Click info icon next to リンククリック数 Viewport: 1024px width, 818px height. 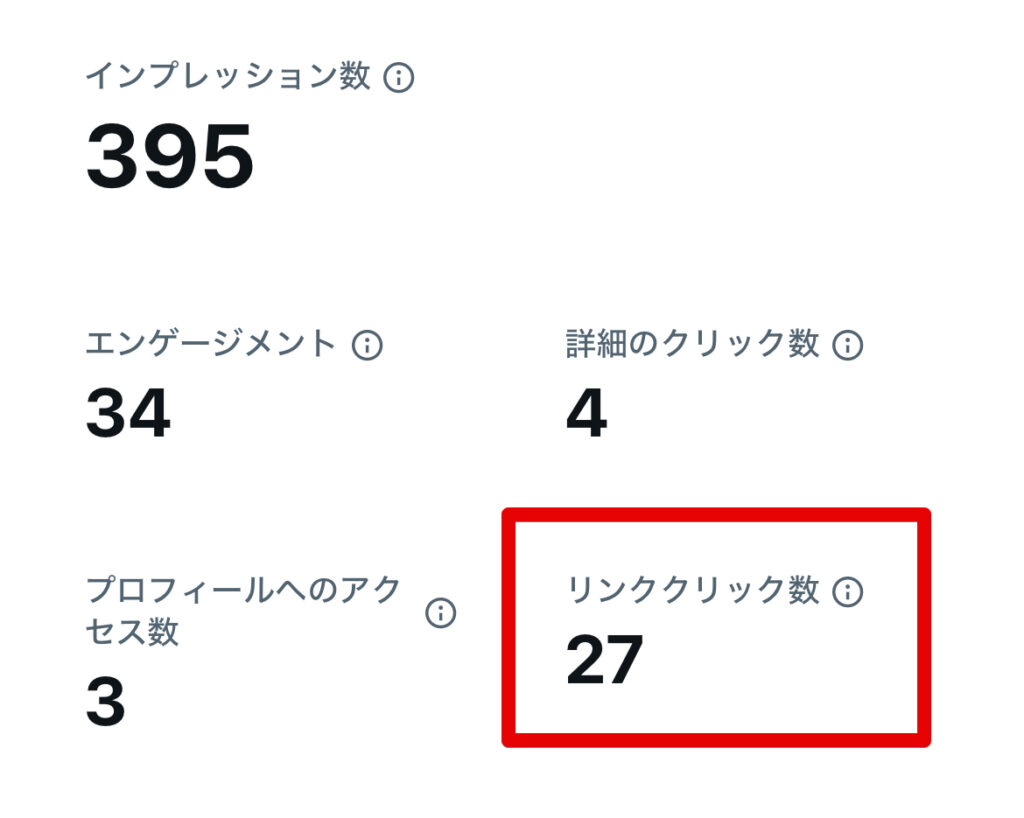[x=848, y=591]
